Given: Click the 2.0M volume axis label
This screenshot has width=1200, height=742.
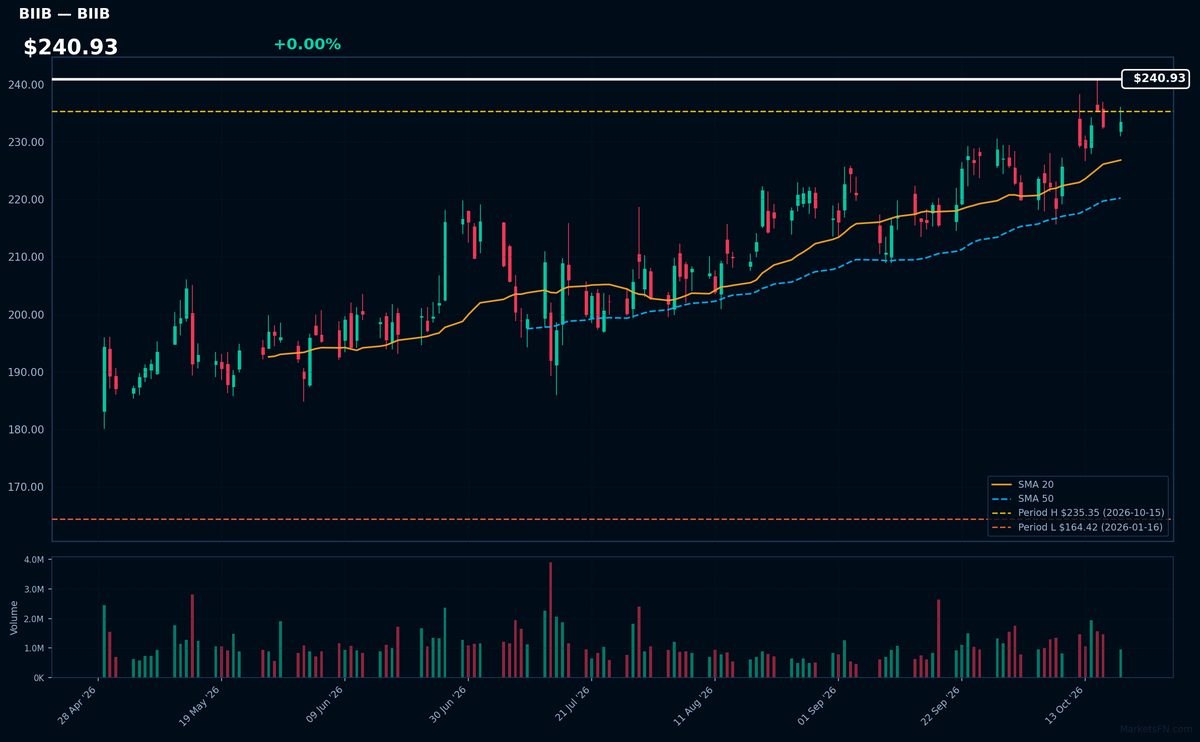Looking at the screenshot, I should 33,619.
